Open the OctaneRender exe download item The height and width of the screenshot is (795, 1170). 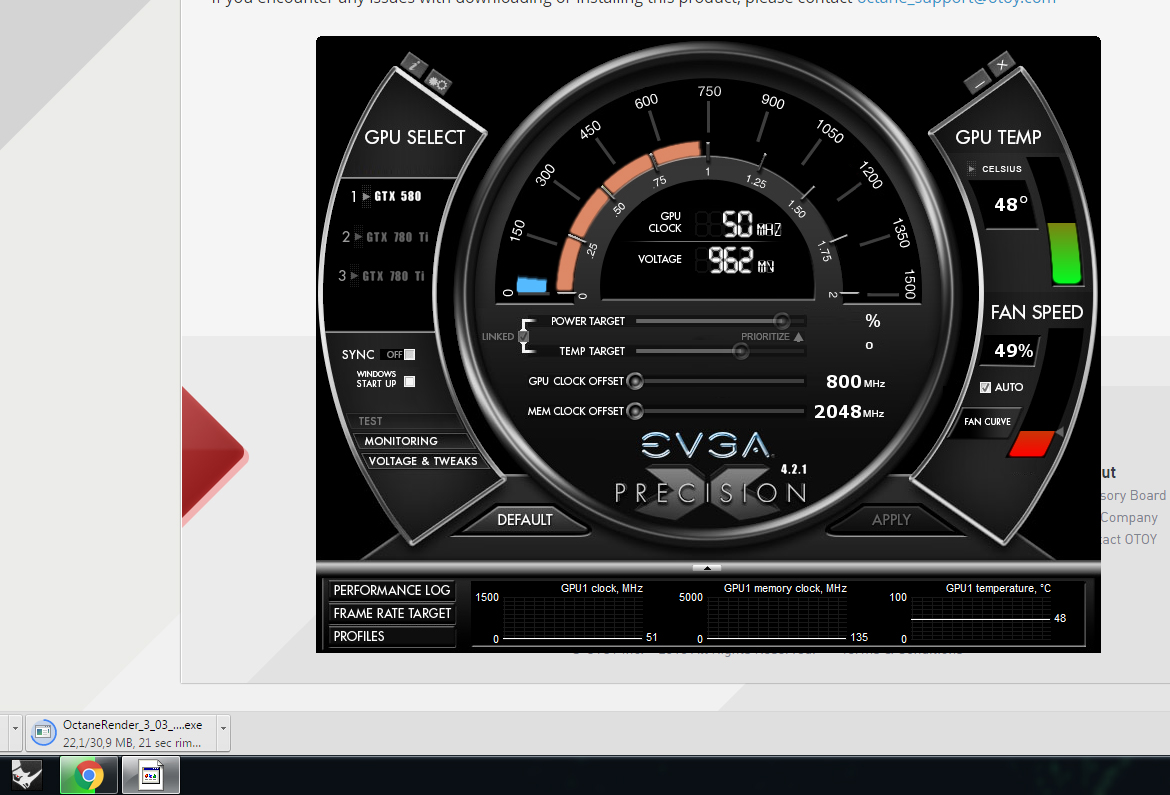(x=121, y=733)
